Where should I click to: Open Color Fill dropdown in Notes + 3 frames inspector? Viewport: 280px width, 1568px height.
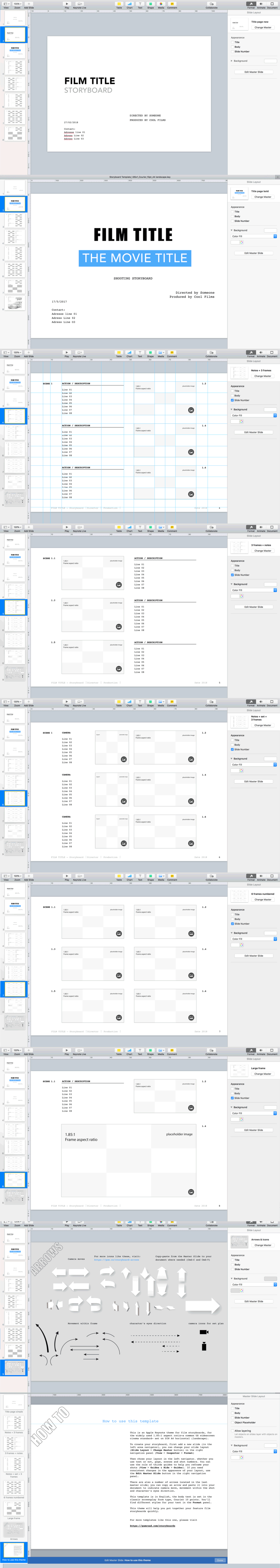(254, 415)
